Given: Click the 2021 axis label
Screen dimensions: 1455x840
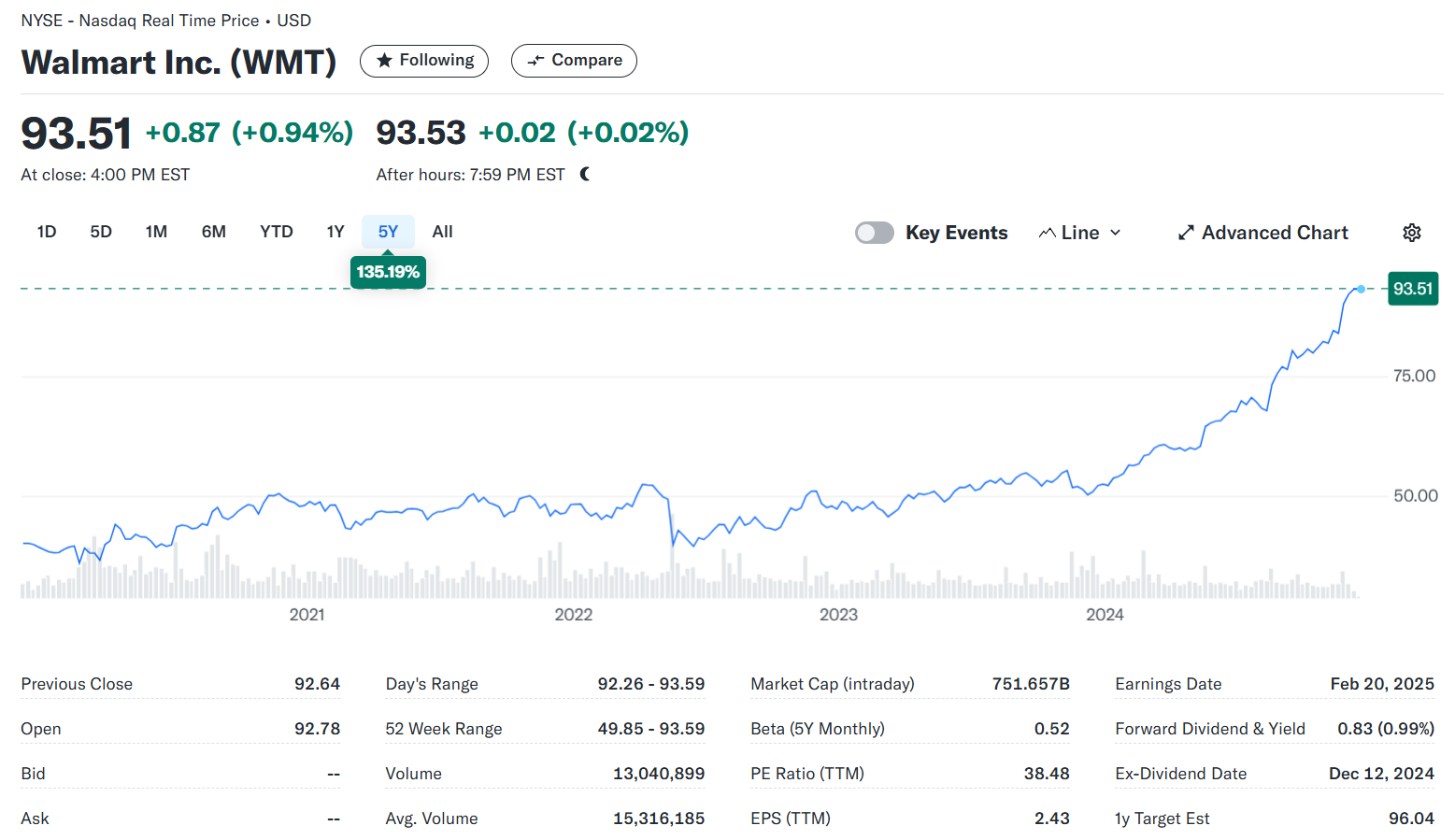Looking at the screenshot, I should coord(307,615).
